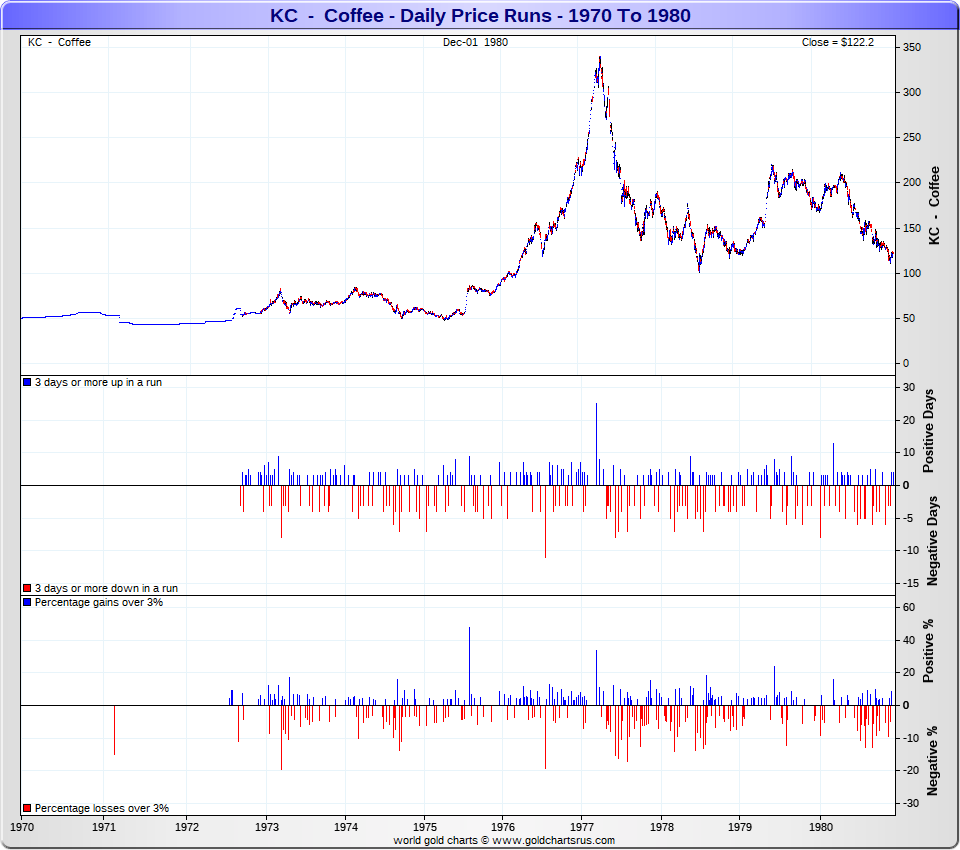This screenshot has width=960, height=850.
Task: Click the 'Percentage losses over 3%' legend text
Action: 102,808
